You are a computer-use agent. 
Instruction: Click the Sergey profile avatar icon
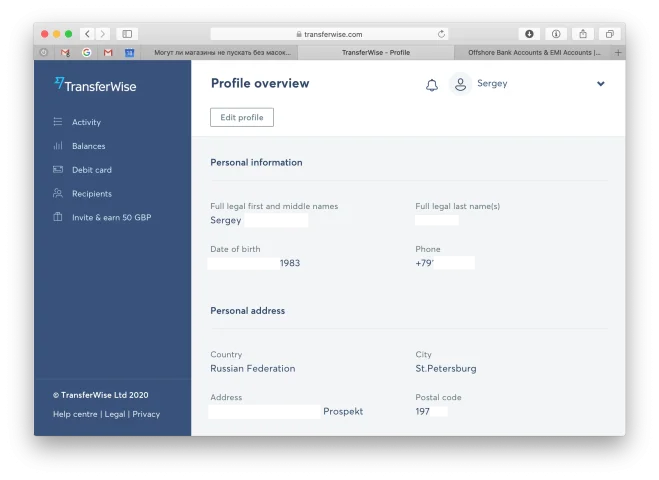click(460, 84)
